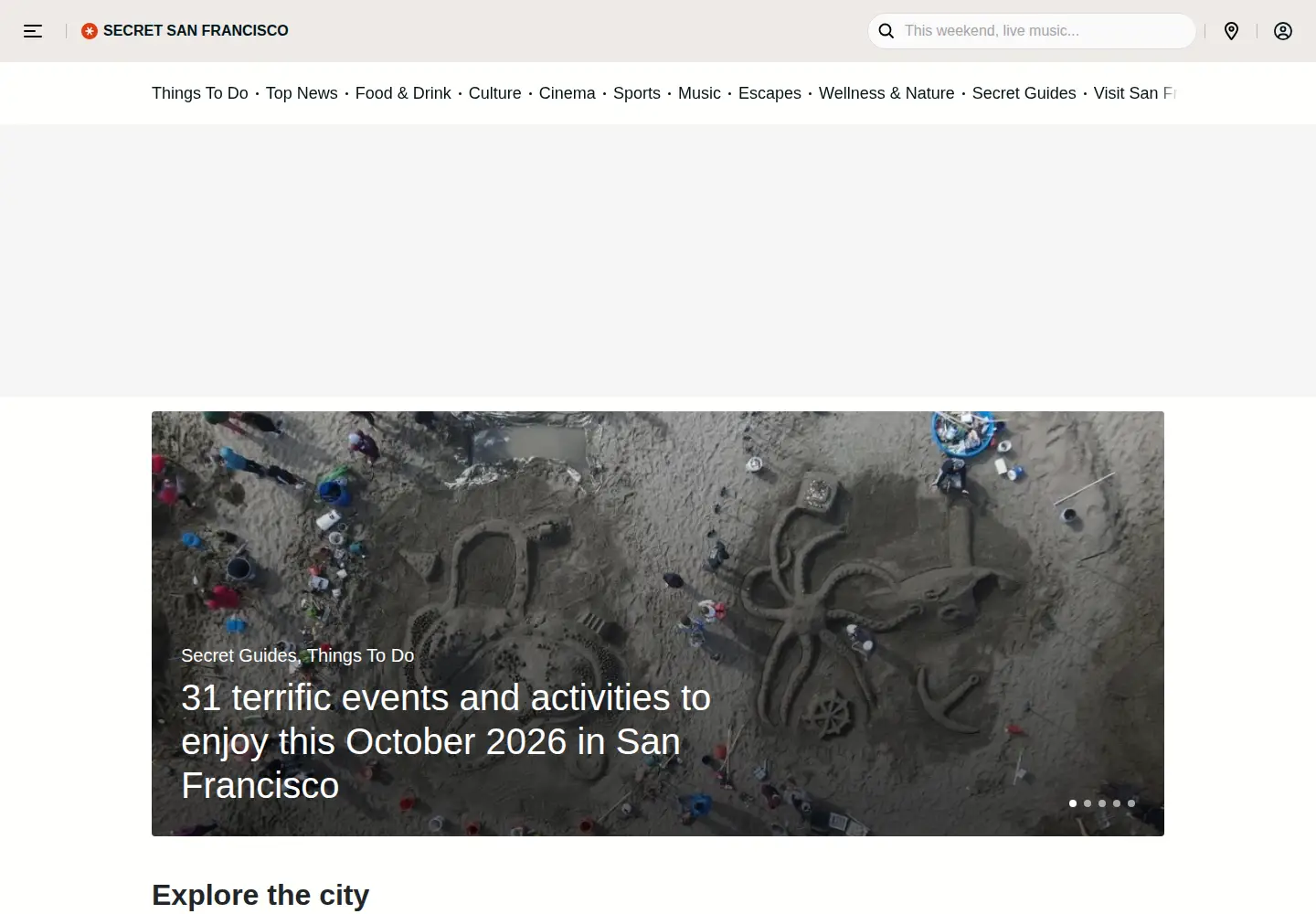Select the first carousel dot
Viewport: 1316px width, 914px height.
click(x=1073, y=803)
